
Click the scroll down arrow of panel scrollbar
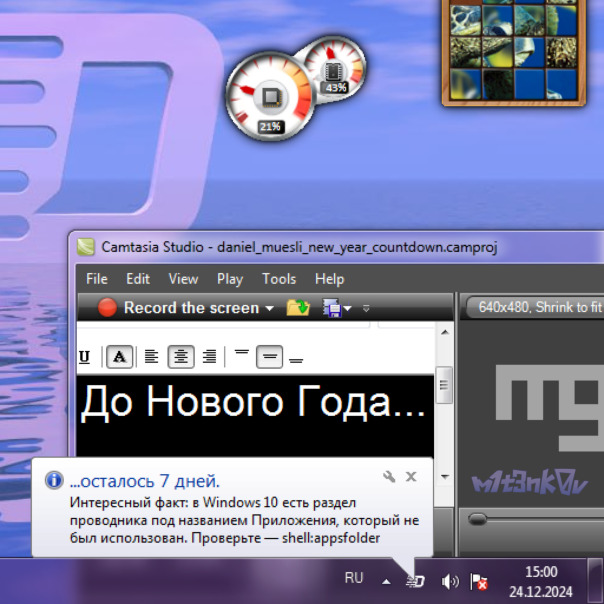point(445,477)
